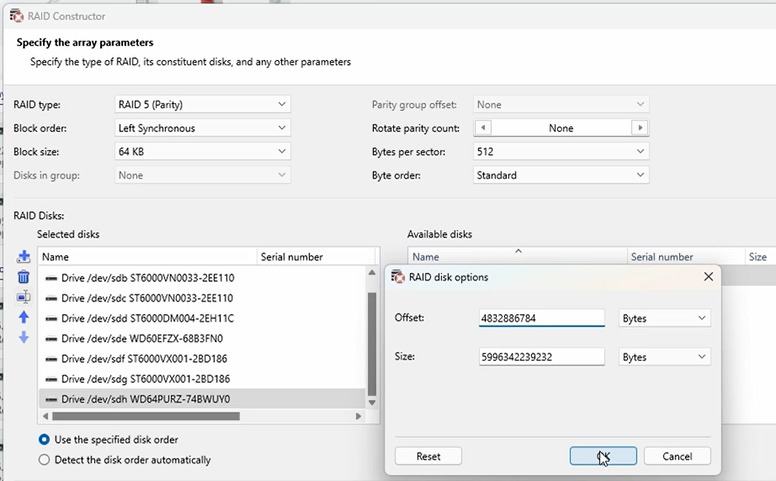Click the Name column header in Available disks
This screenshot has height=481, width=776.
click(517, 257)
